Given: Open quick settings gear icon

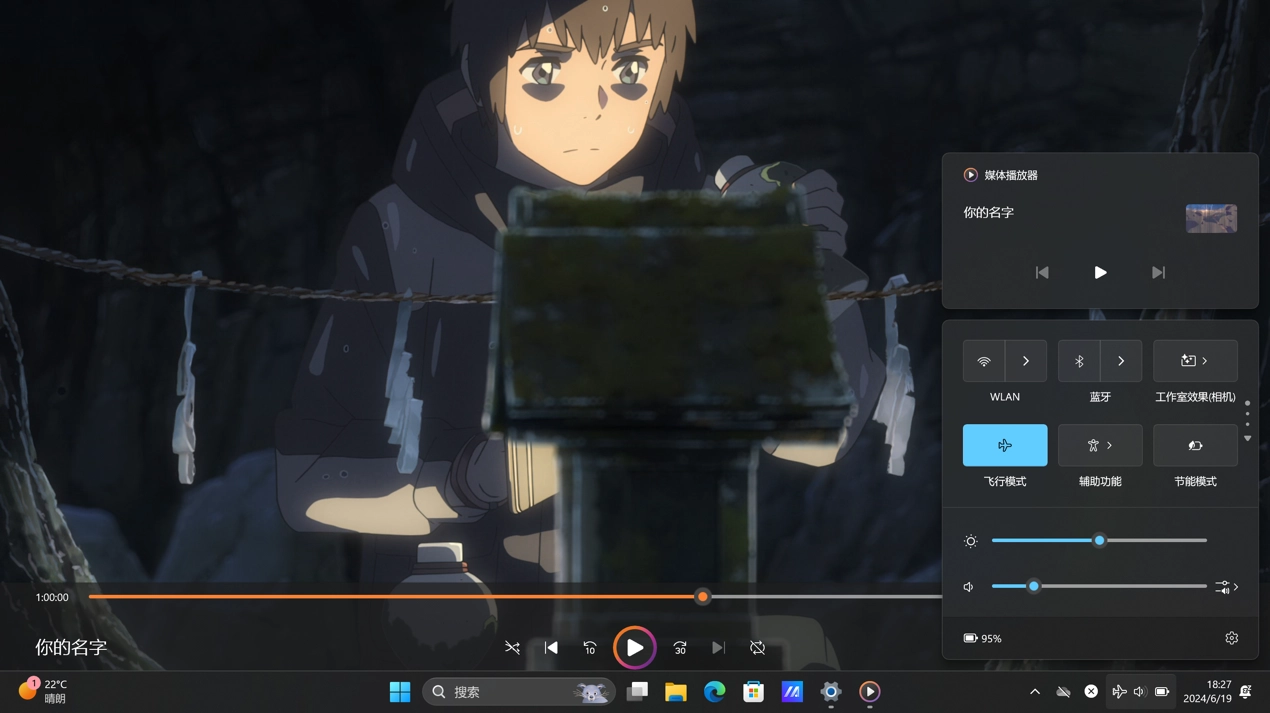Looking at the screenshot, I should [1231, 638].
